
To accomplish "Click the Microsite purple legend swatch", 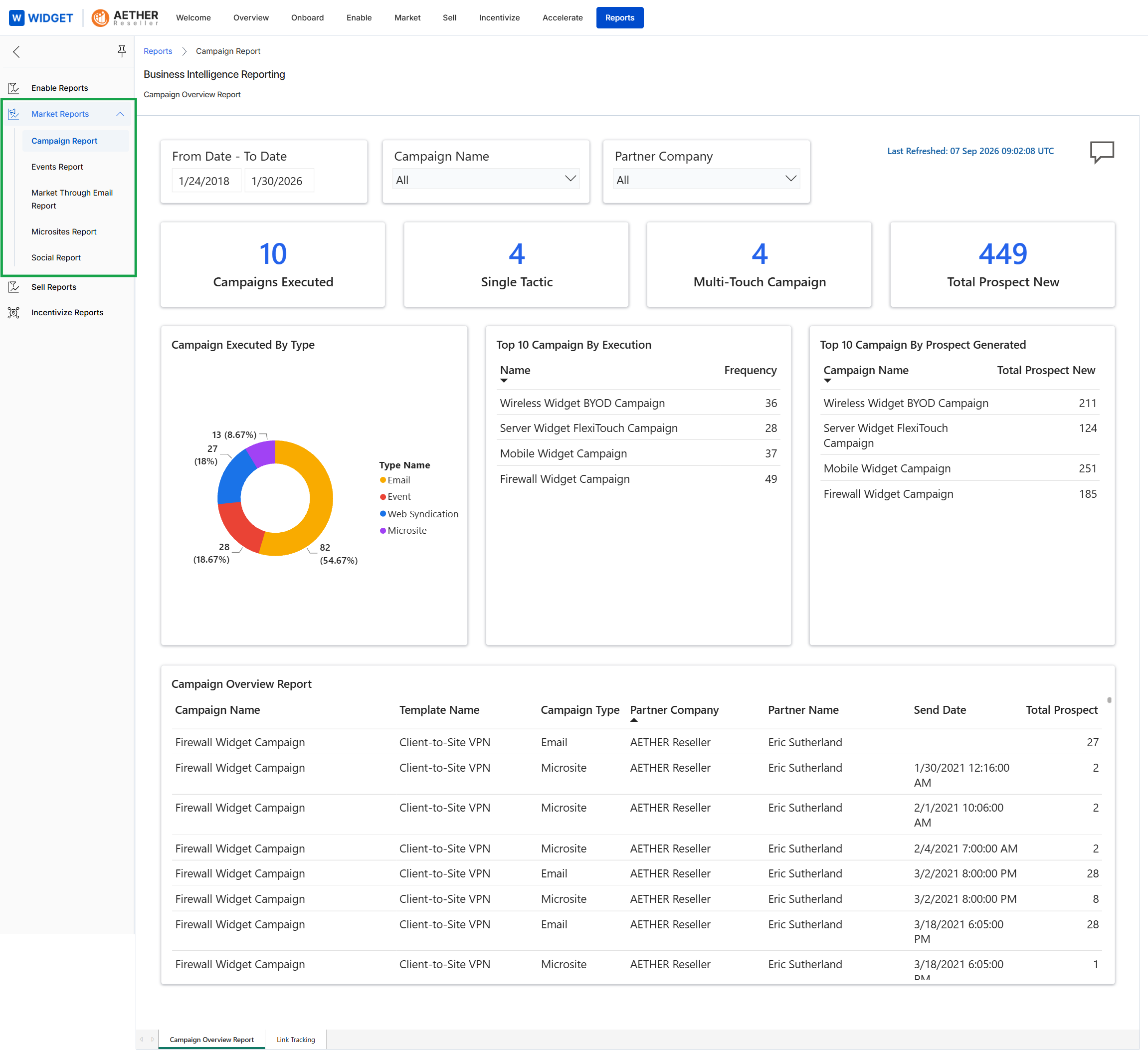I will (x=383, y=531).
